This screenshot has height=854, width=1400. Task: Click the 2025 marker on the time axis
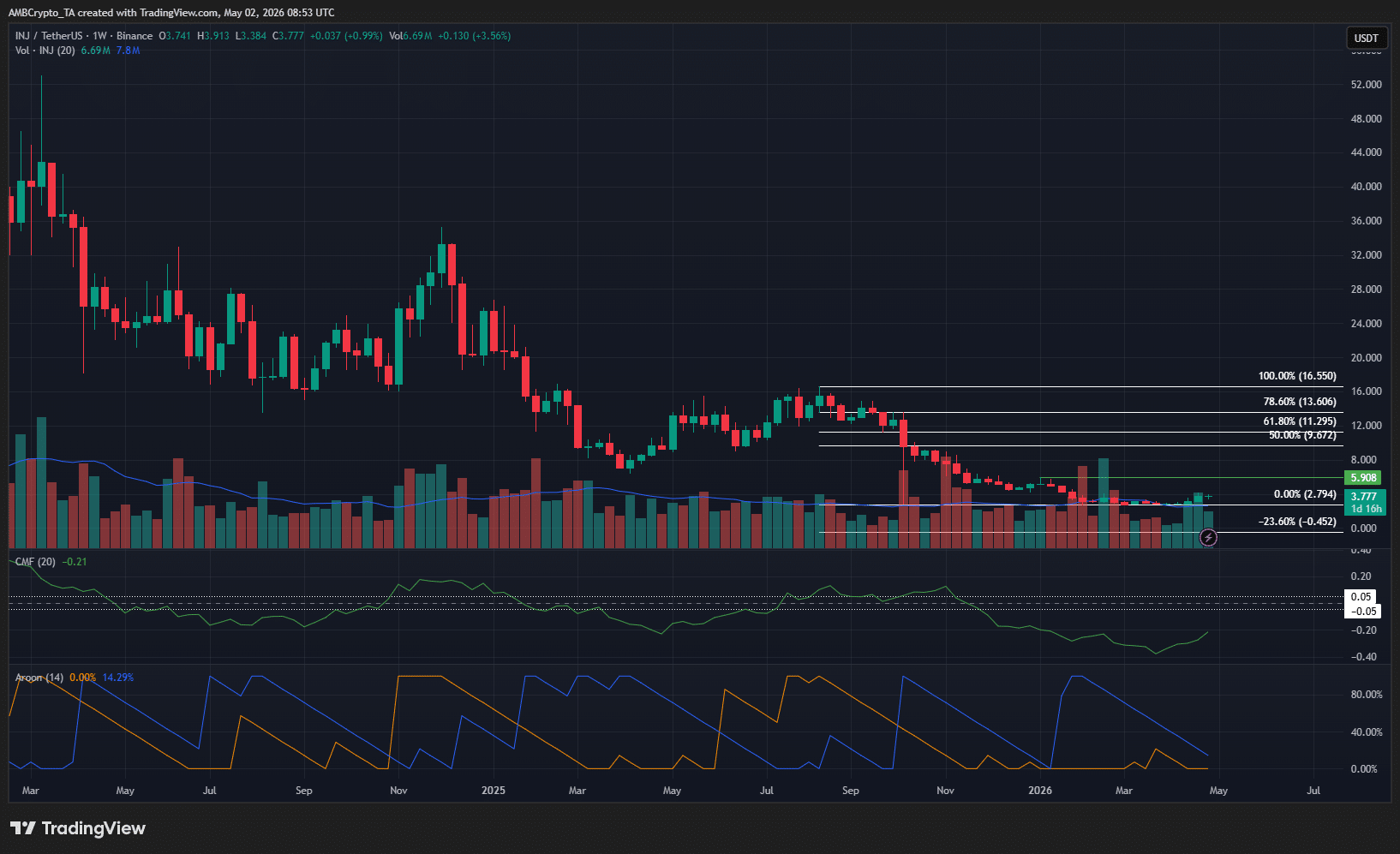tap(494, 791)
